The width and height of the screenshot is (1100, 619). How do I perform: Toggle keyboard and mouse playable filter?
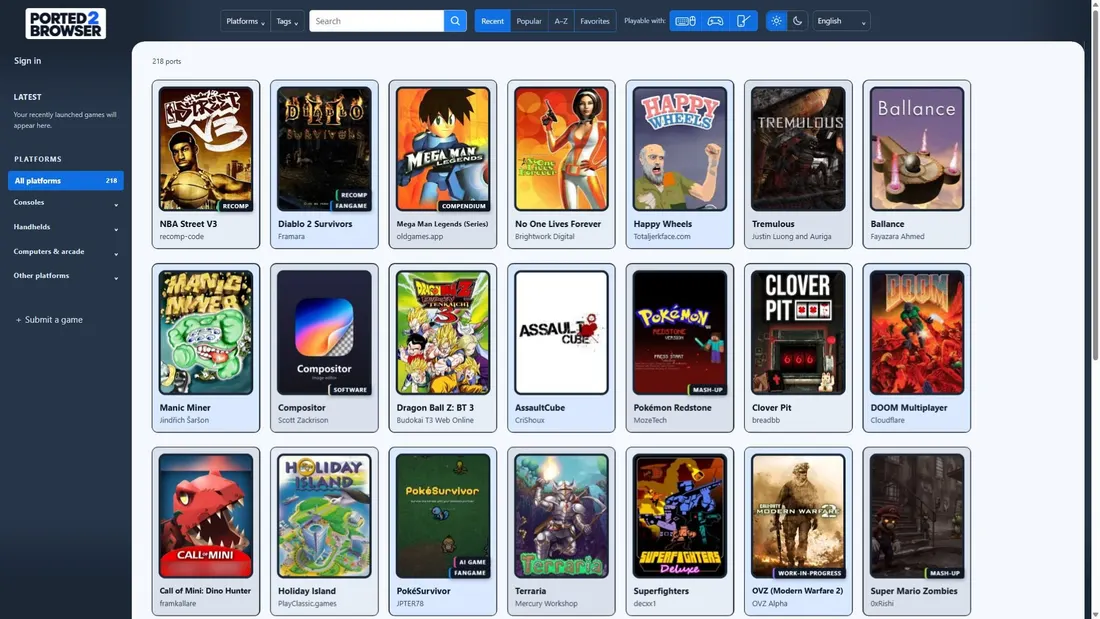685,21
